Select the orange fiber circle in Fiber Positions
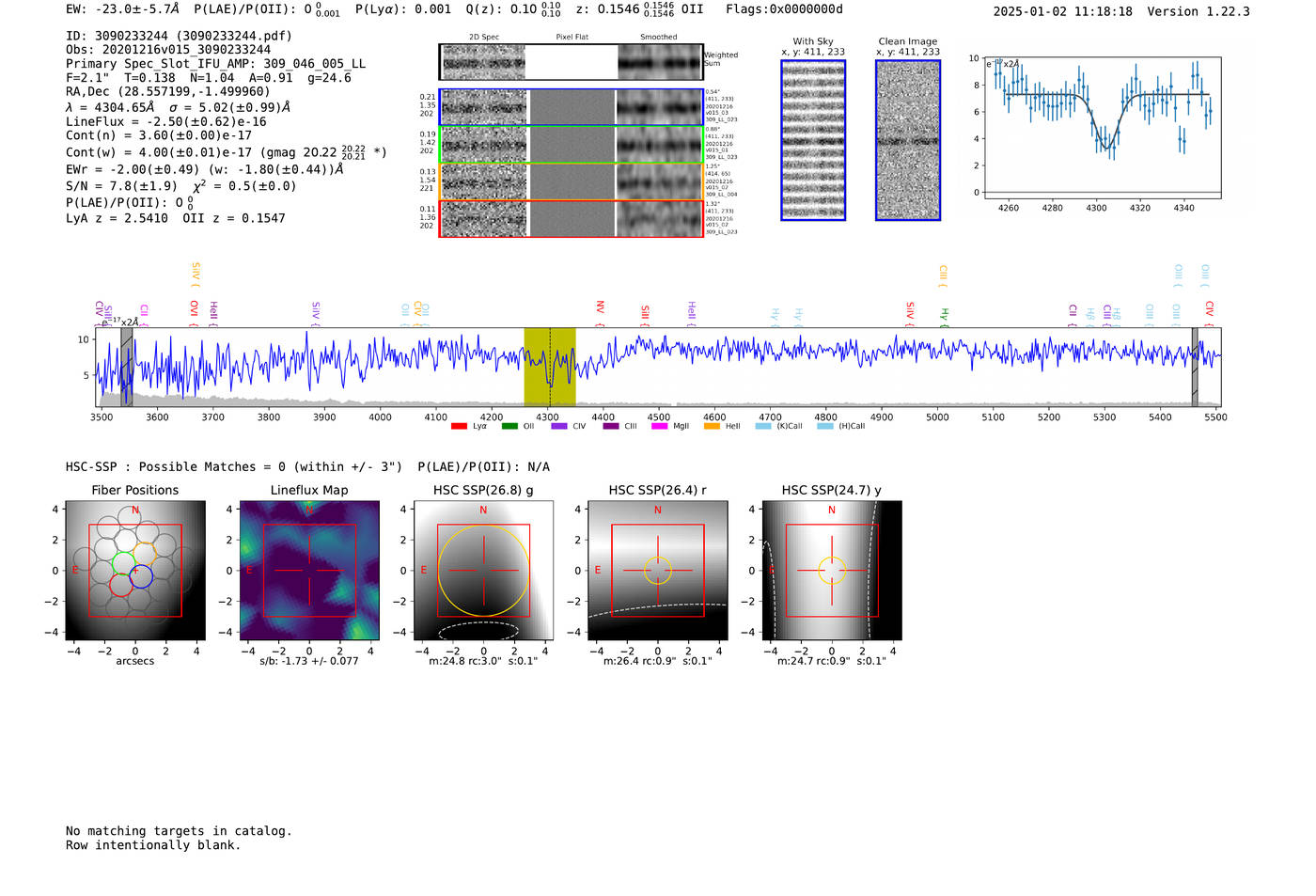The width and height of the screenshot is (1316, 896). click(145, 553)
